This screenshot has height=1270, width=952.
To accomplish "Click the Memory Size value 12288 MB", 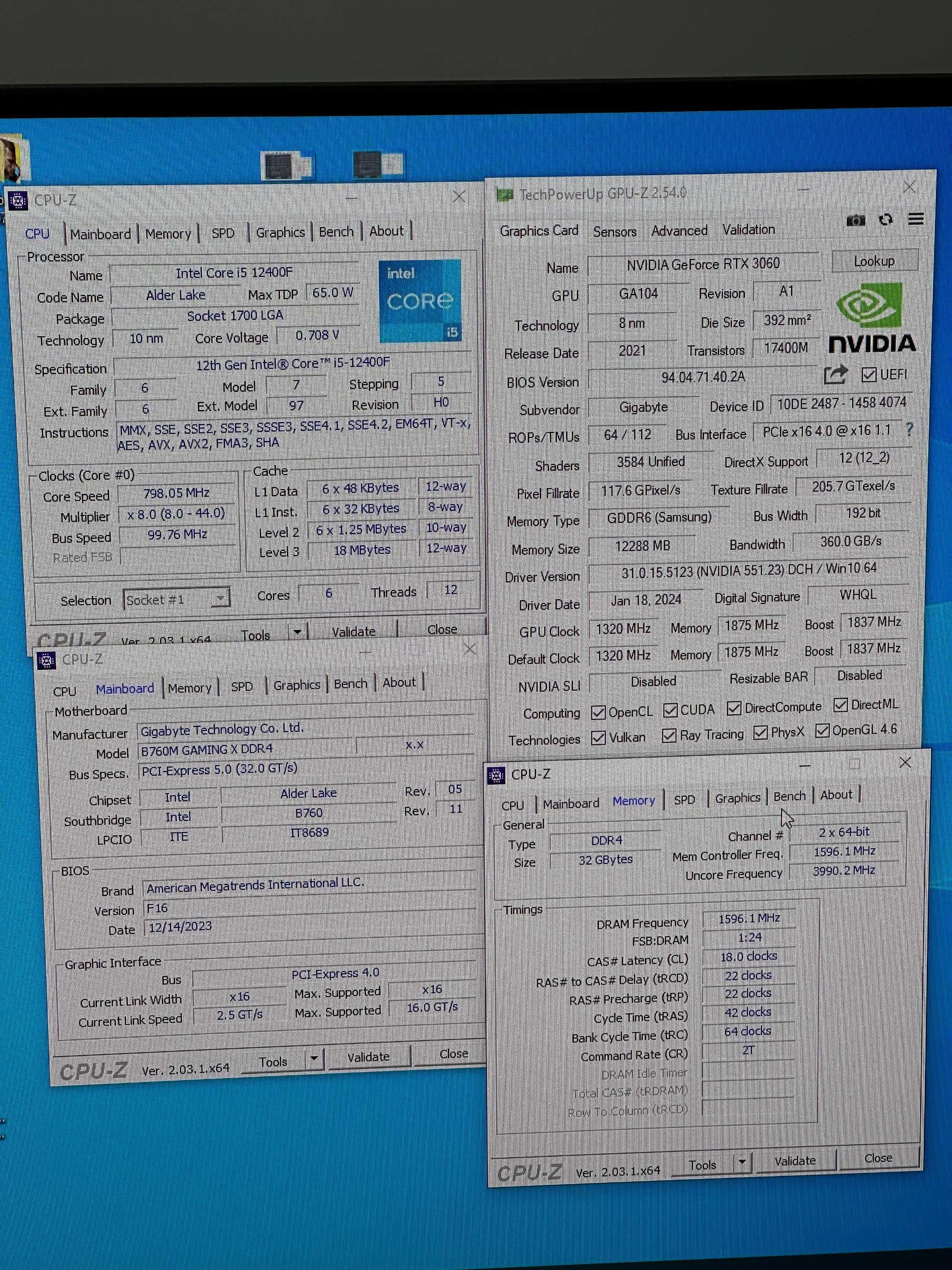I will pyautogui.click(x=643, y=546).
